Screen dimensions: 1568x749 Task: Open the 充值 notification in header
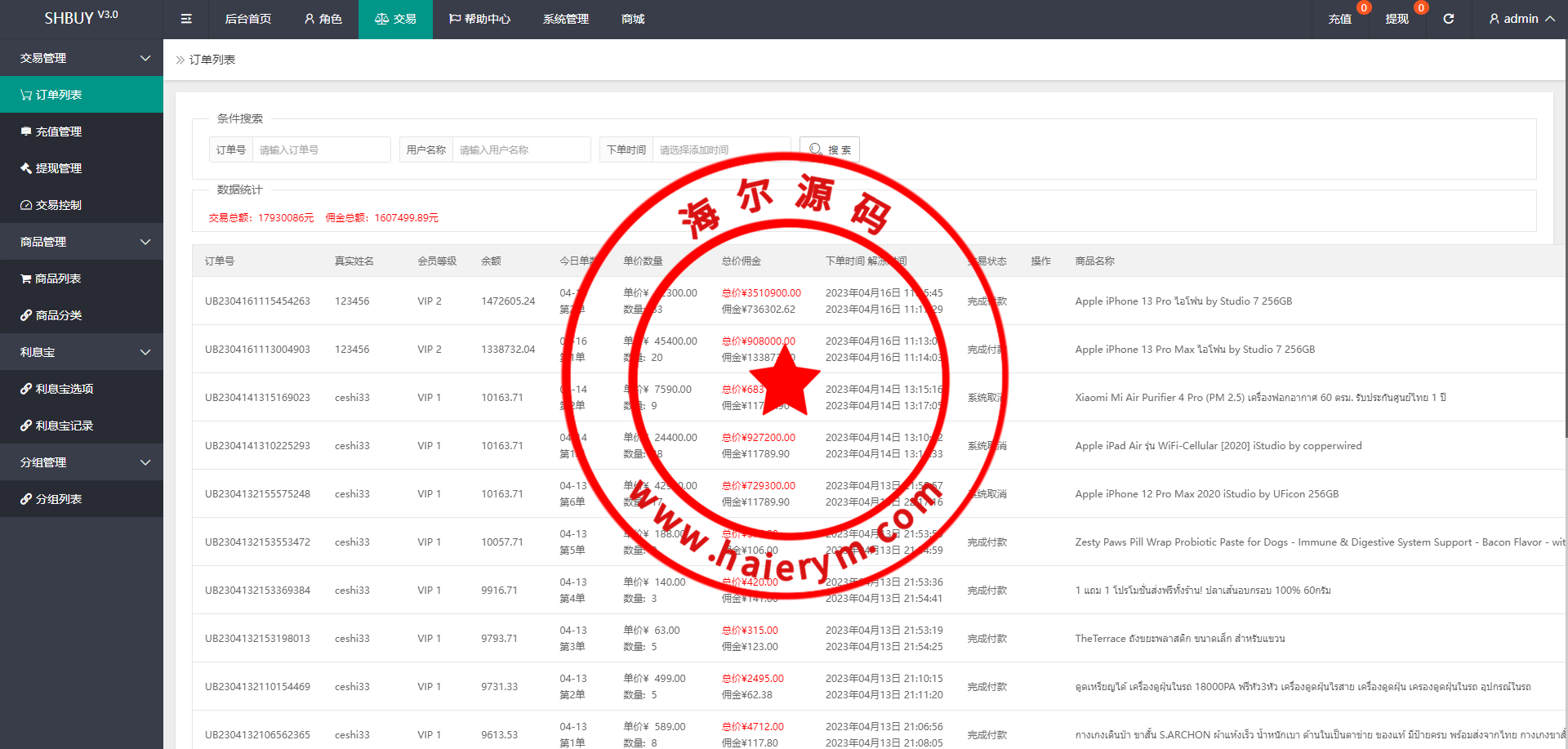point(1339,19)
